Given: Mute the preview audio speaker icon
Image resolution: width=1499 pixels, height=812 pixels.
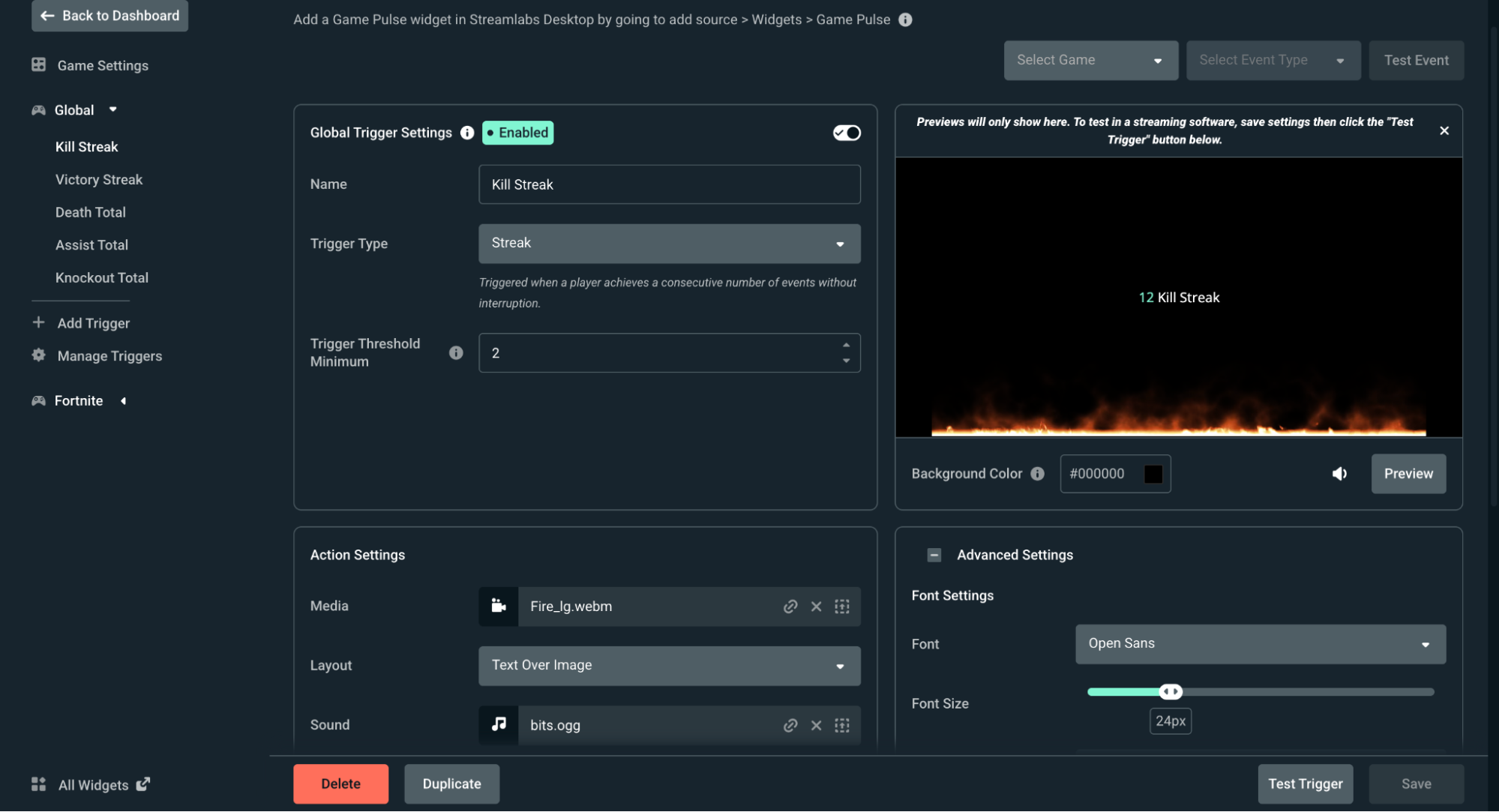Looking at the screenshot, I should click(1340, 473).
